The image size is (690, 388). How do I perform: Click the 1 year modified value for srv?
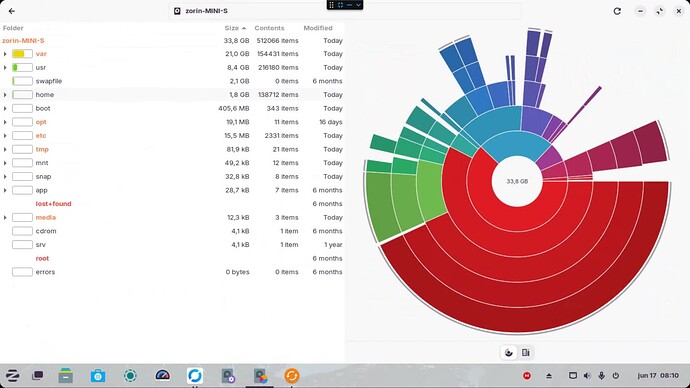[333, 245]
